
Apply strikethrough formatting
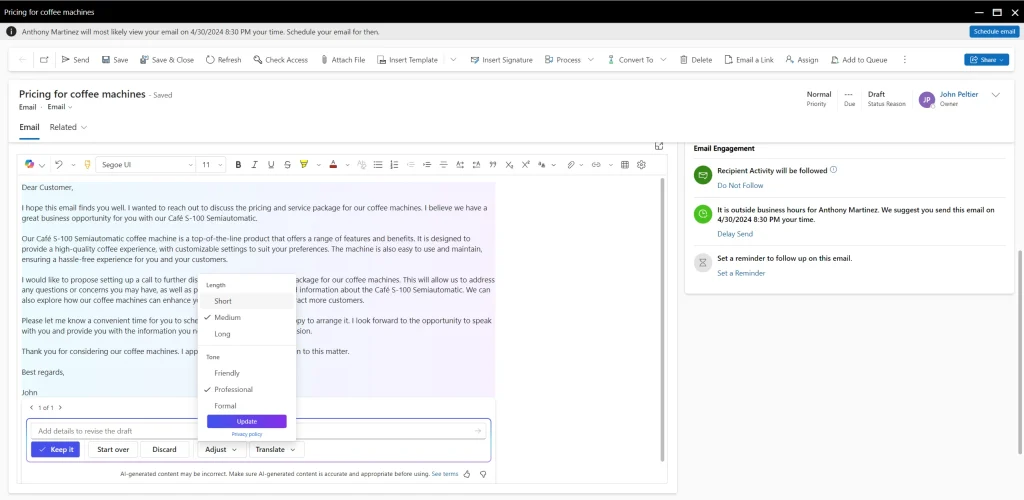coord(287,164)
